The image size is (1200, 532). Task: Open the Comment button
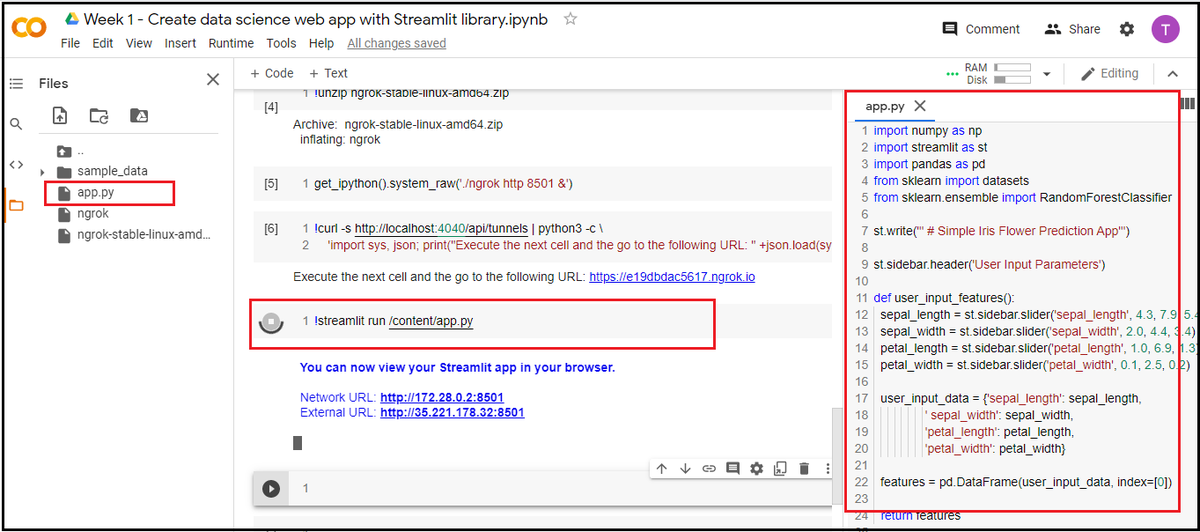point(981,29)
